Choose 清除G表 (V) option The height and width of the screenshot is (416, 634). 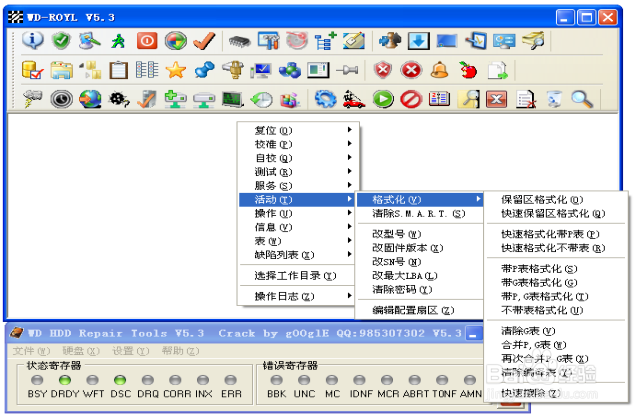pyautogui.click(x=556, y=331)
